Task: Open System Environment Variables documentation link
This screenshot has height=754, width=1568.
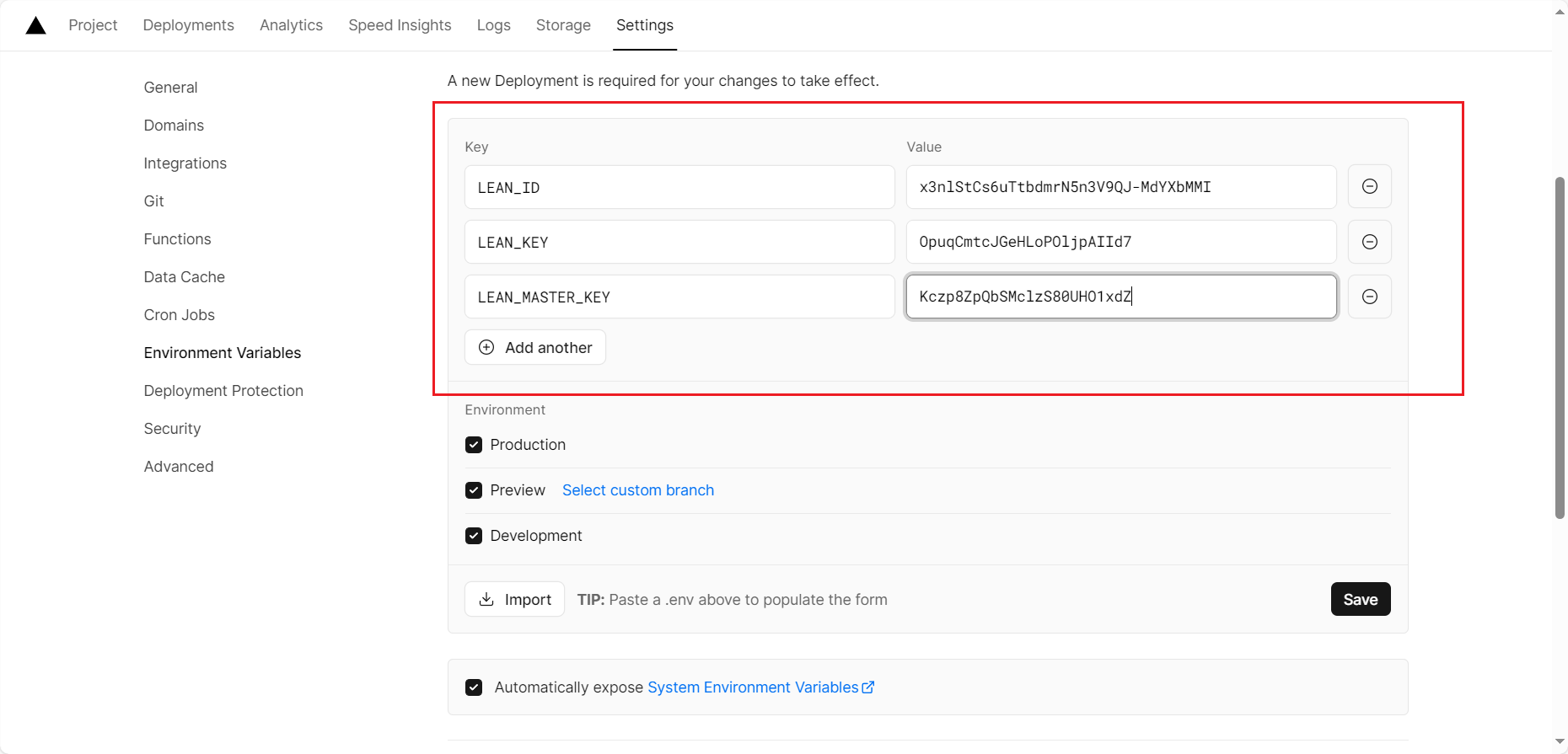Action: point(760,687)
